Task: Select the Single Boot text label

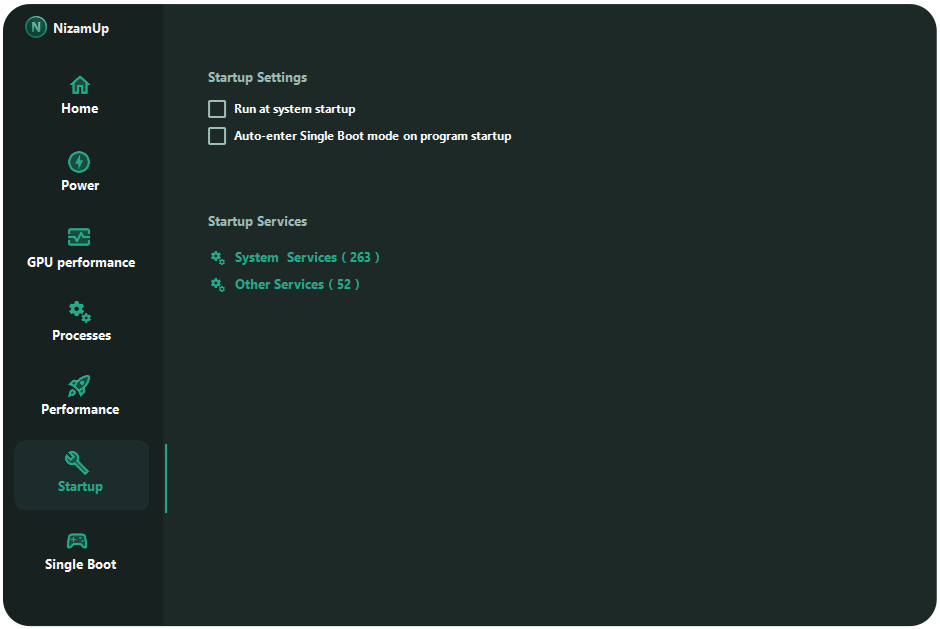Action: [x=80, y=565]
